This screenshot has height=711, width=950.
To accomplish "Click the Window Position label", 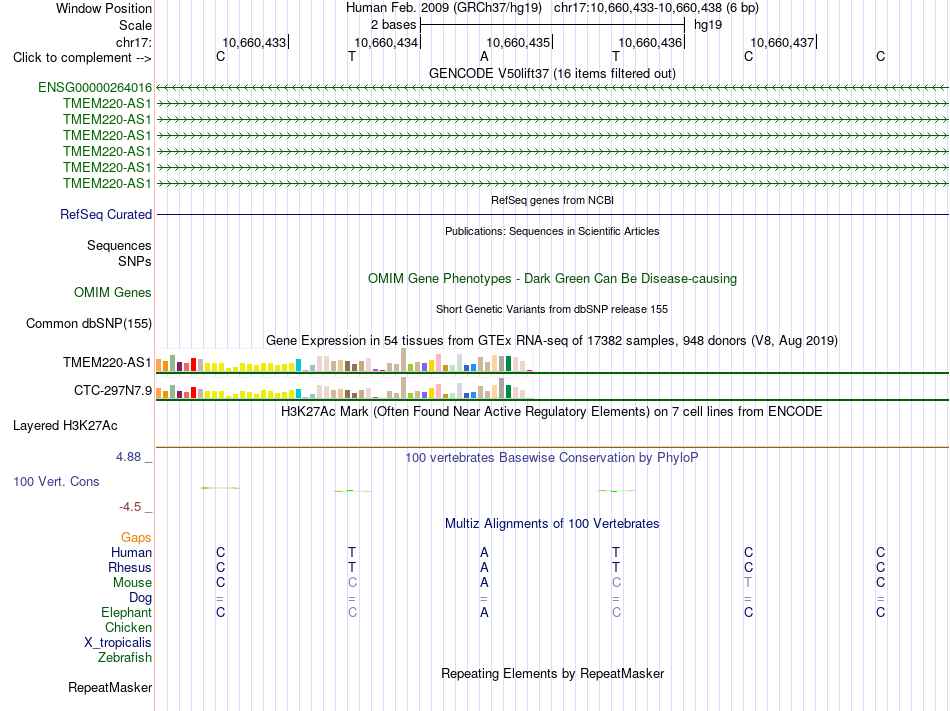I will (x=104, y=8).
